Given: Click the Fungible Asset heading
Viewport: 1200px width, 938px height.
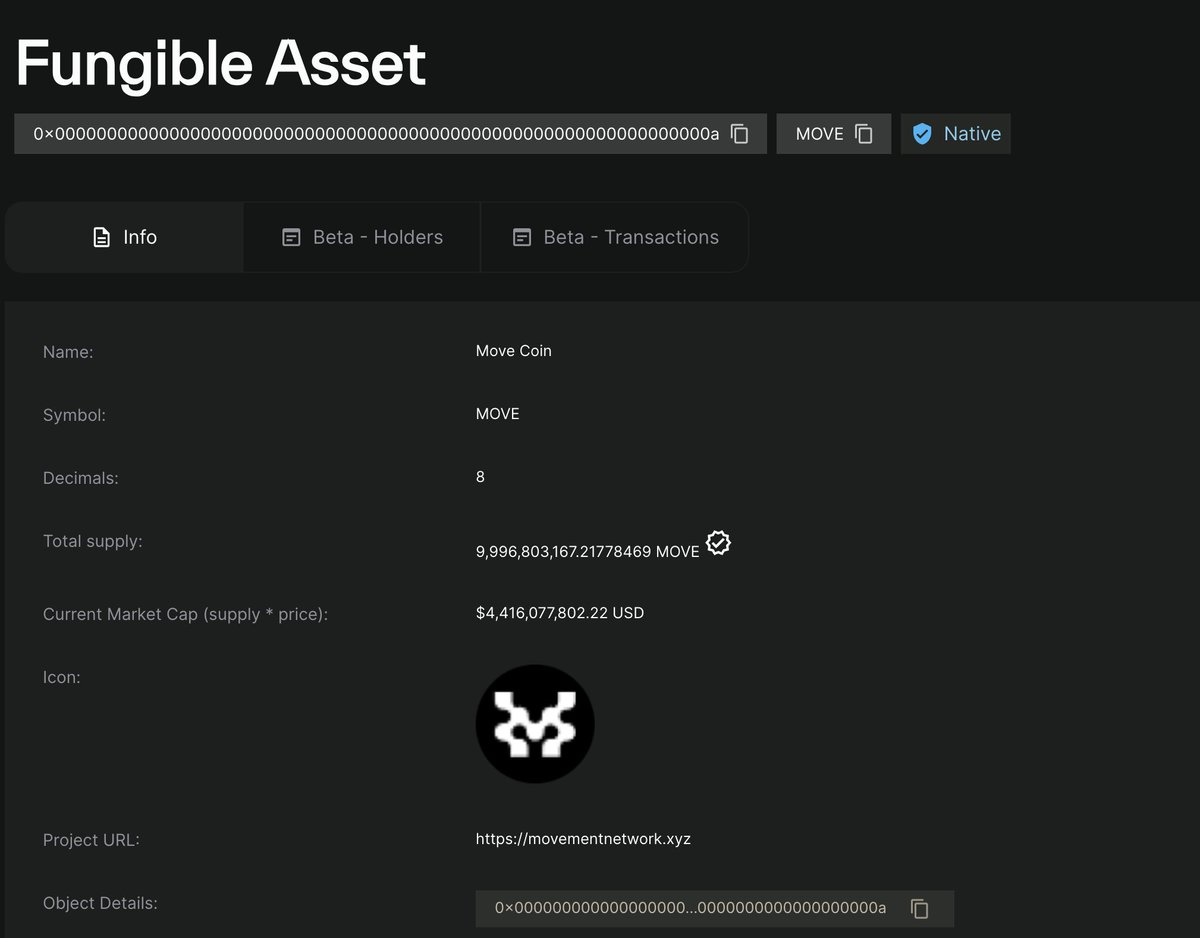Looking at the screenshot, I should pos(221,63).
